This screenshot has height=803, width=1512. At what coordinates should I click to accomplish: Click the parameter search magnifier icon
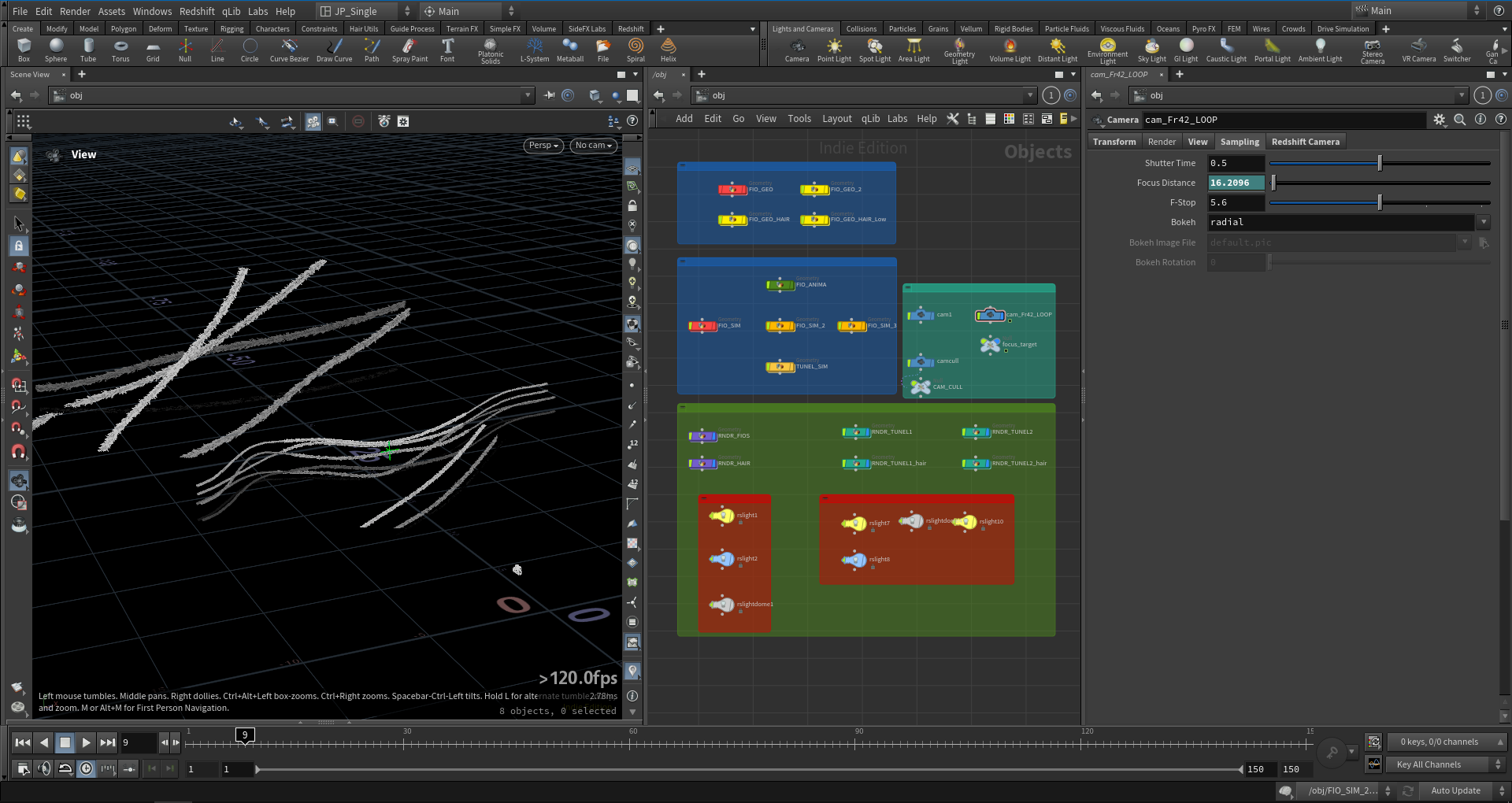pyautogui.click(x=1460, y=120)
